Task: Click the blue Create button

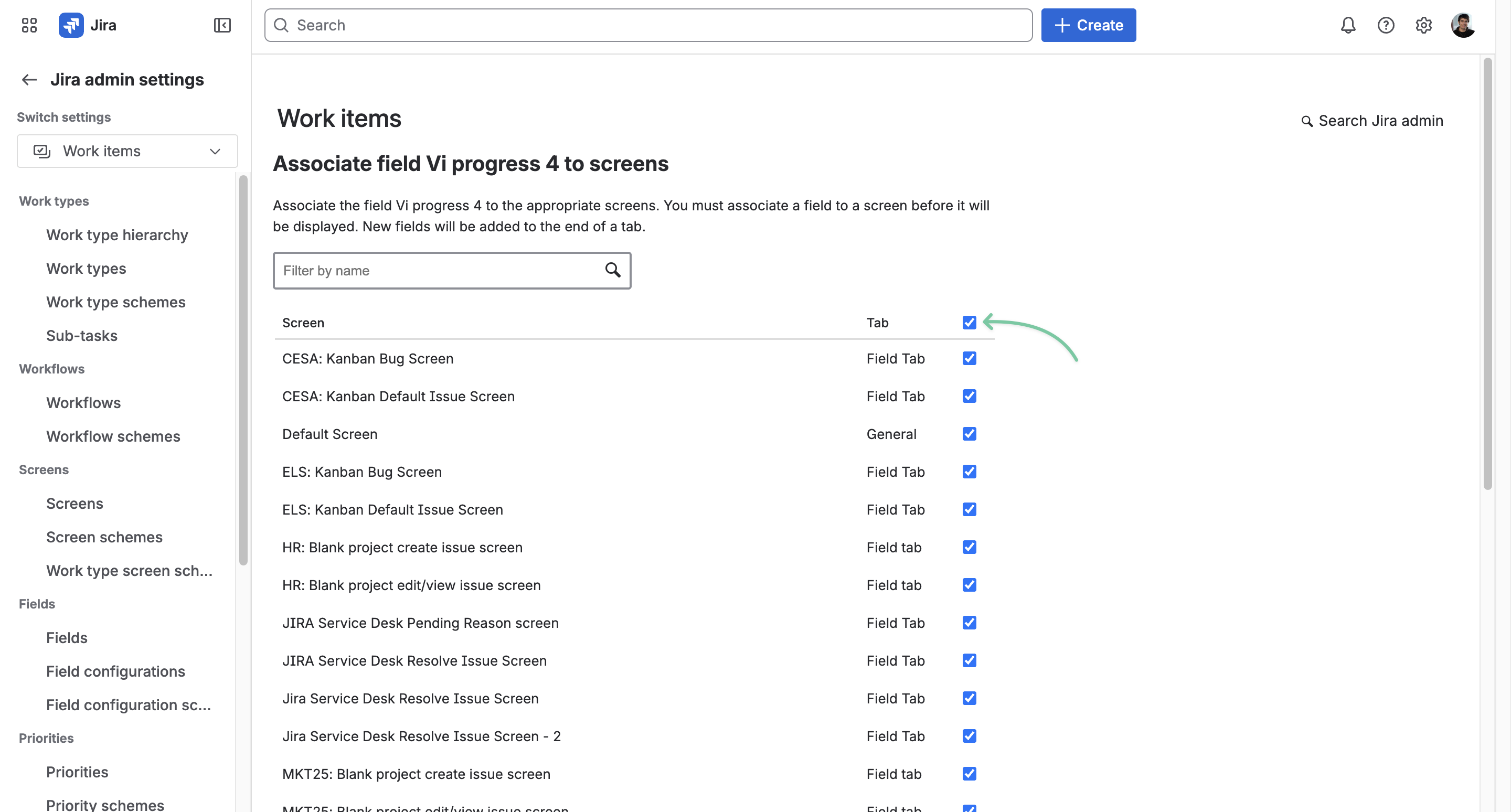Action: (x=1088, y=25)
